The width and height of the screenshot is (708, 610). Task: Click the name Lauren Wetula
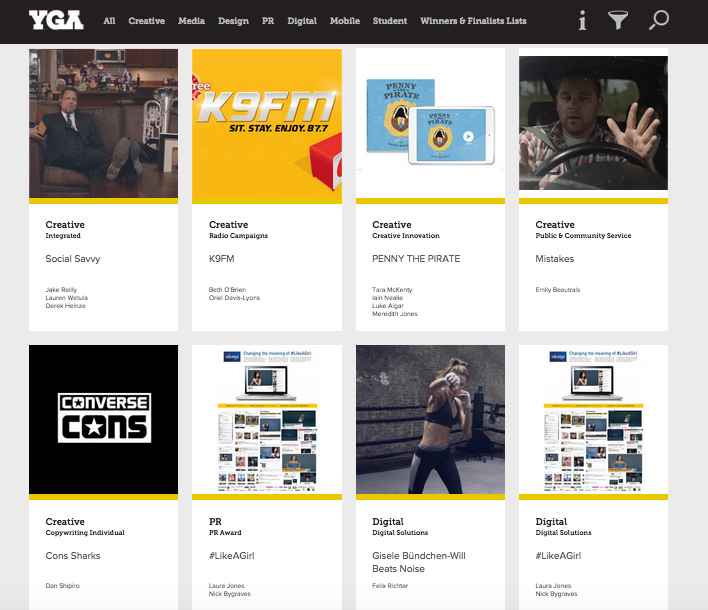click(x=66, y=298)
